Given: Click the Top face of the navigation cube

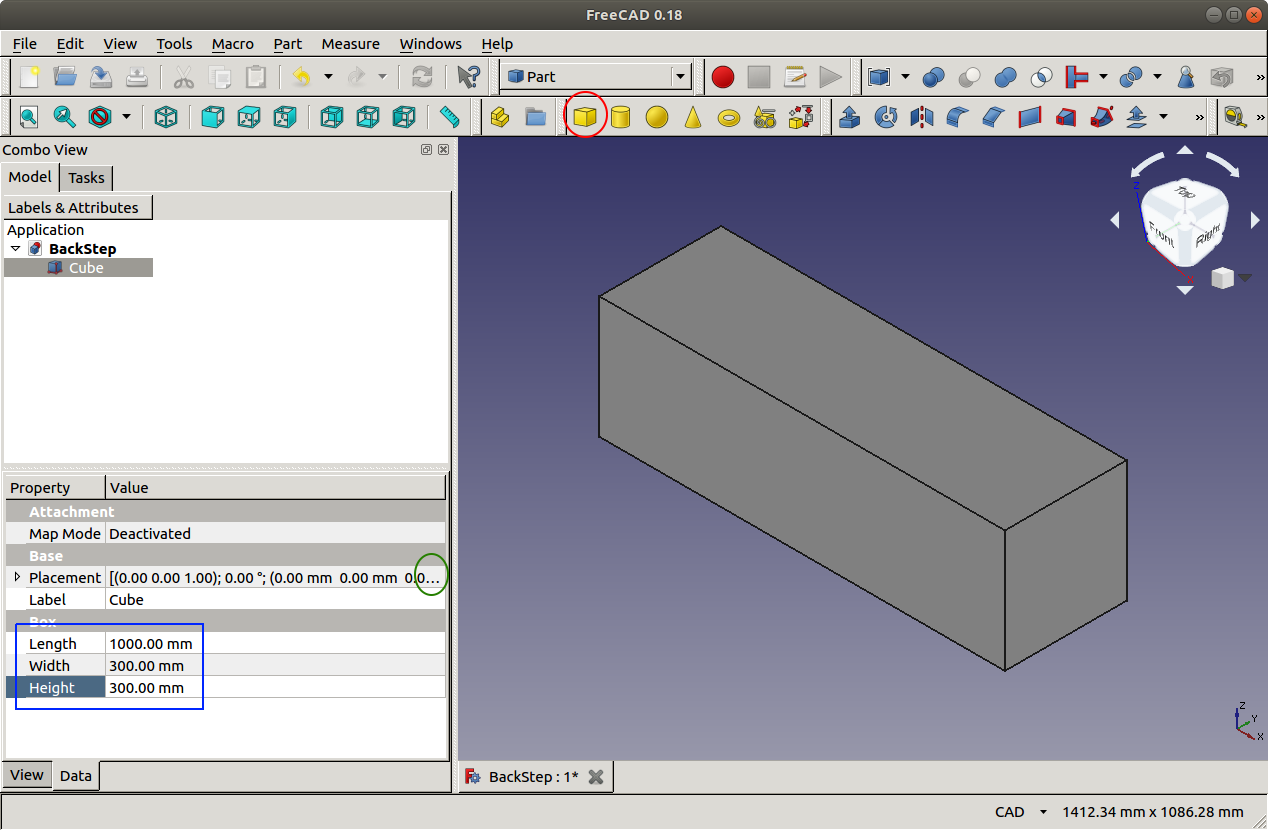Looking at the screenshot, I should (1186, 192).
